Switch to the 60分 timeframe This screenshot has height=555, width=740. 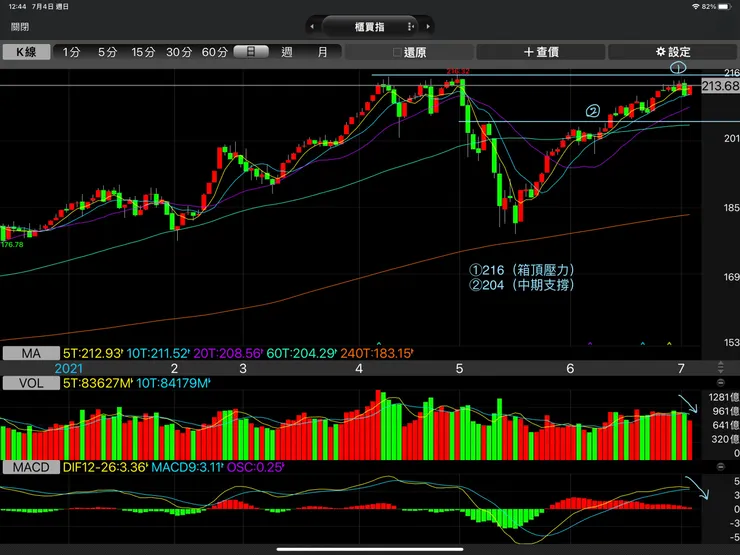tap(215, 52)
